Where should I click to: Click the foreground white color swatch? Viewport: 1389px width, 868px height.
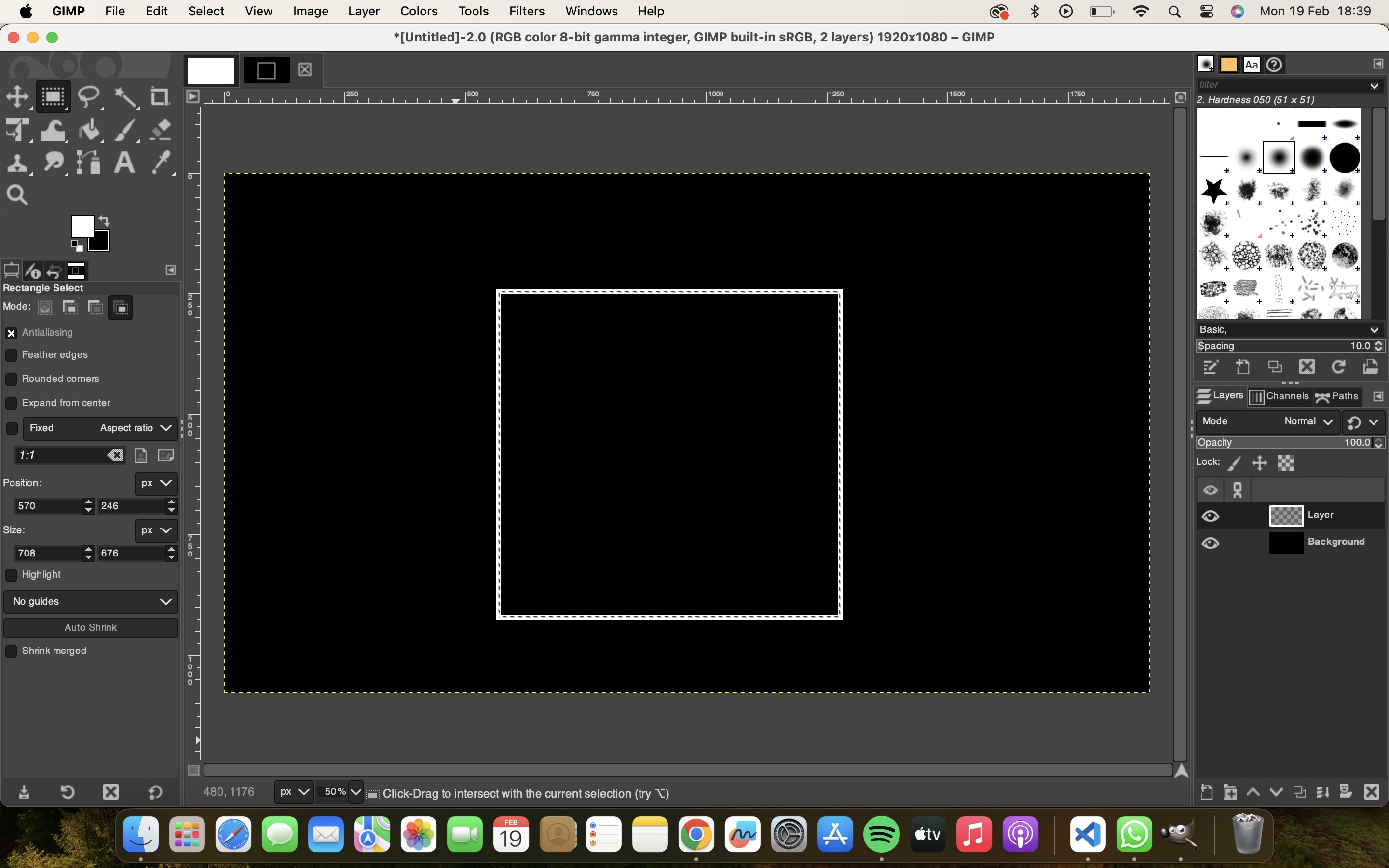[x=82, y=226]
